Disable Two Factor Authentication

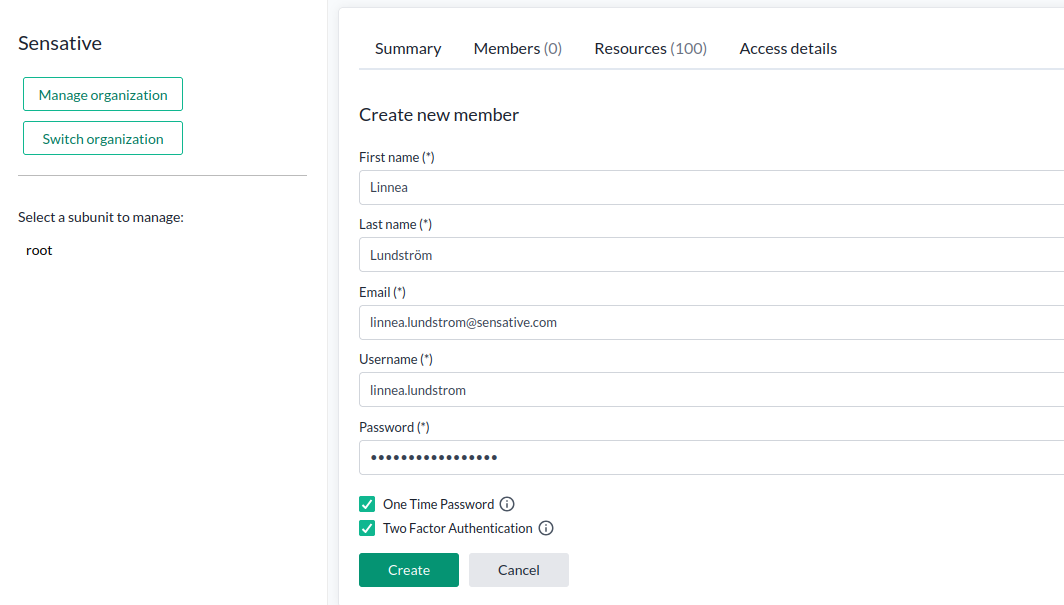tap(367, 528)
